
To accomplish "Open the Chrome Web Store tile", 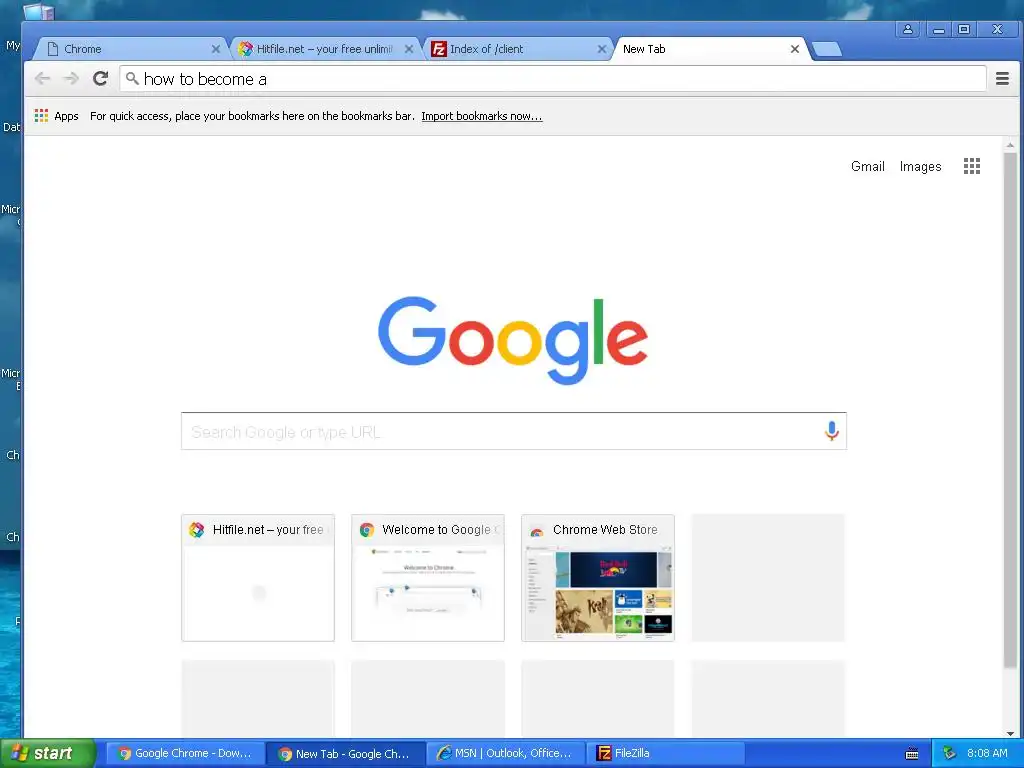I will pos(598,577).
